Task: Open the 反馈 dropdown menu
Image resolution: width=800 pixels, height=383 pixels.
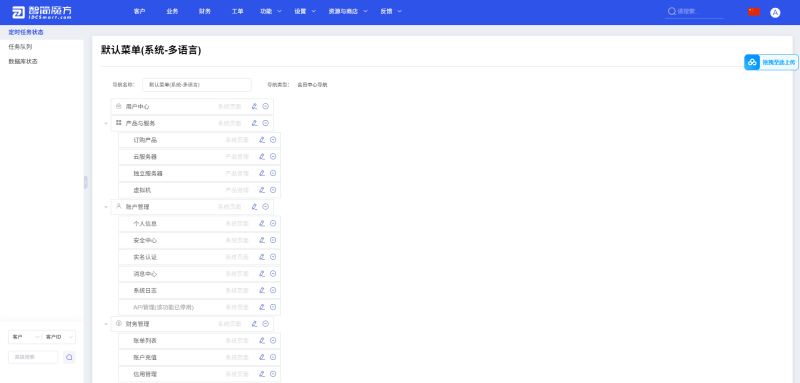Action: click(391, 11)
